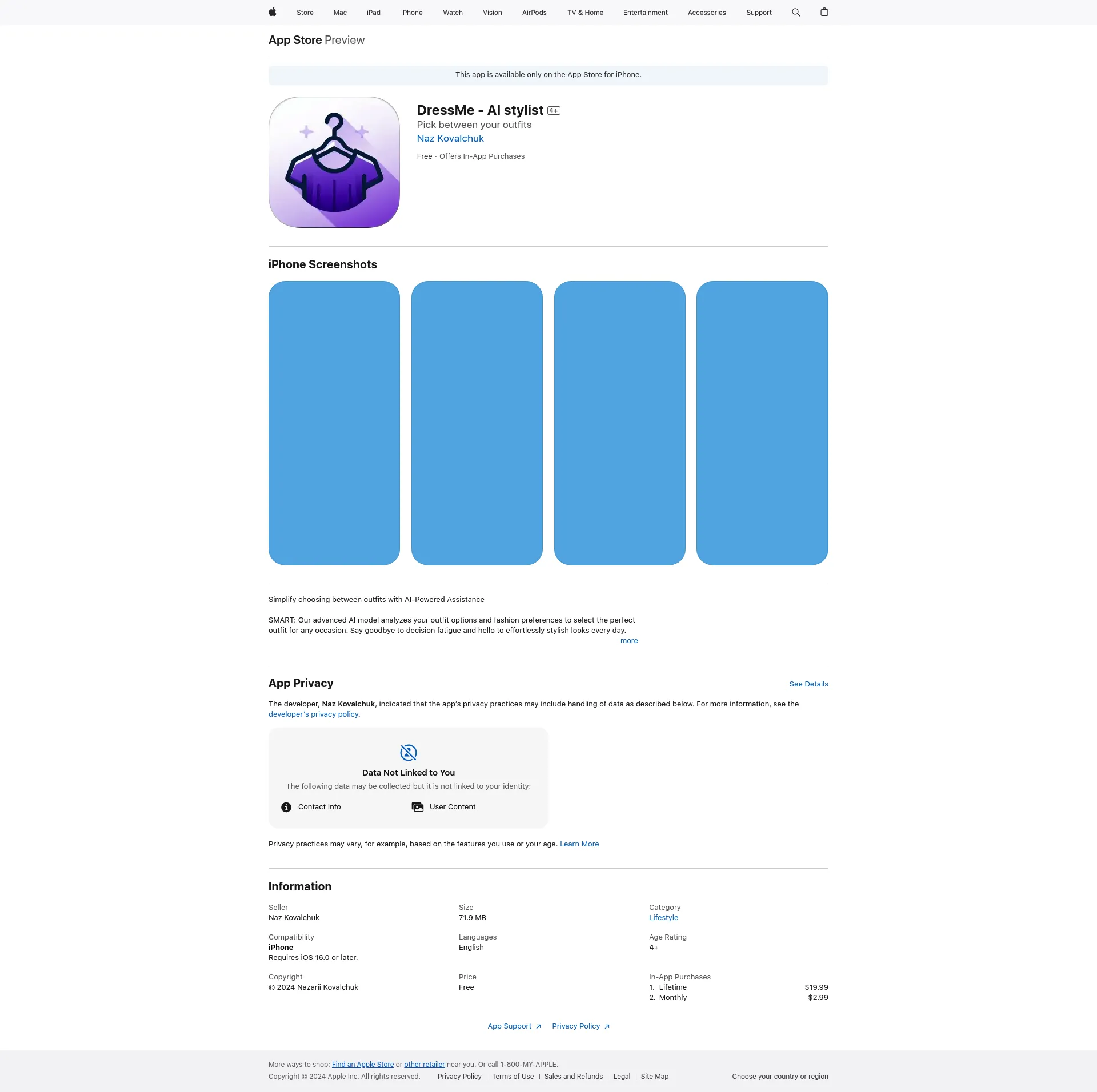Click the Apple logo in navbar
The width and height of the screenshot is (1097, 1092).
coord(273,12)
